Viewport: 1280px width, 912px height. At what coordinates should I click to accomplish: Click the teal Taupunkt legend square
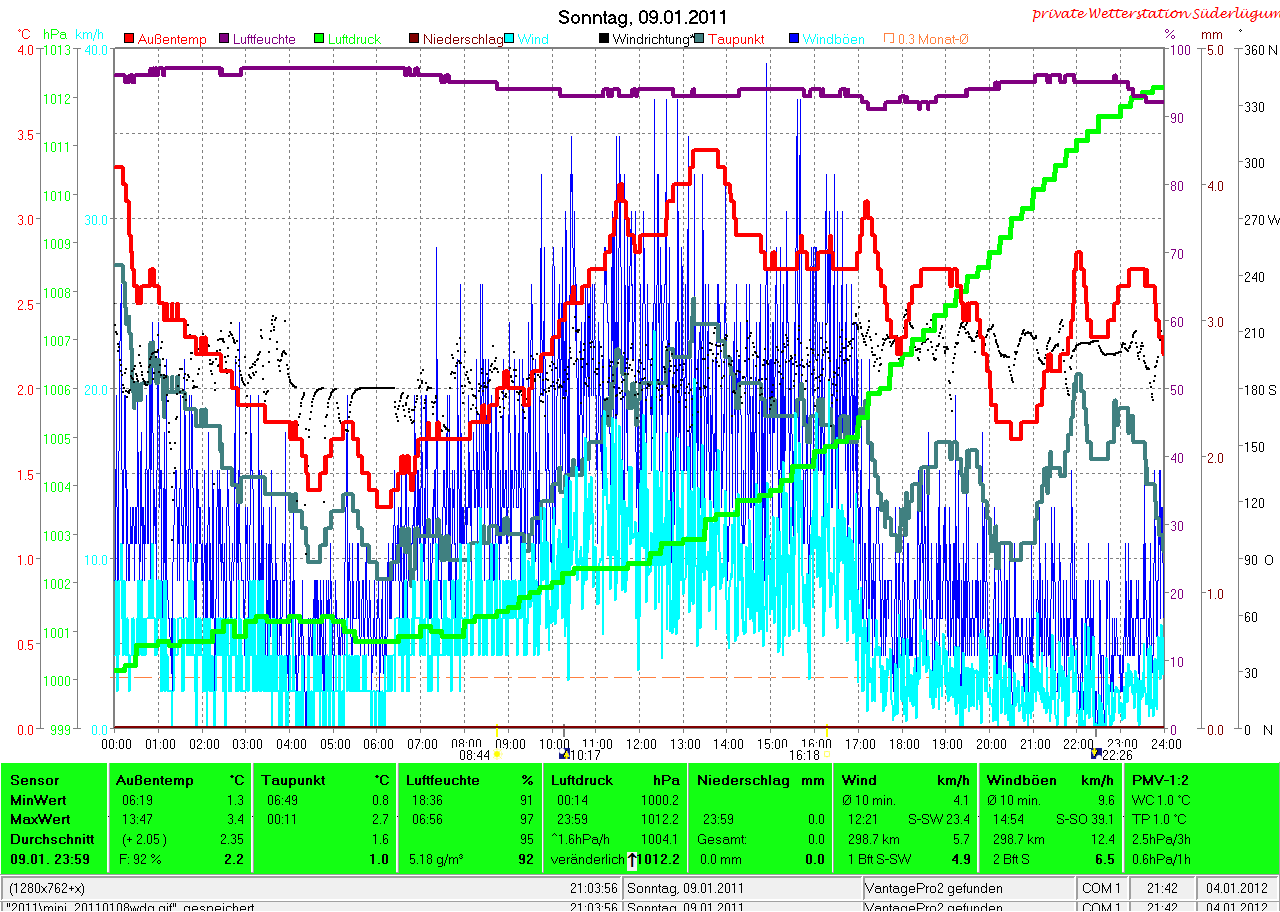pos(698,39)
